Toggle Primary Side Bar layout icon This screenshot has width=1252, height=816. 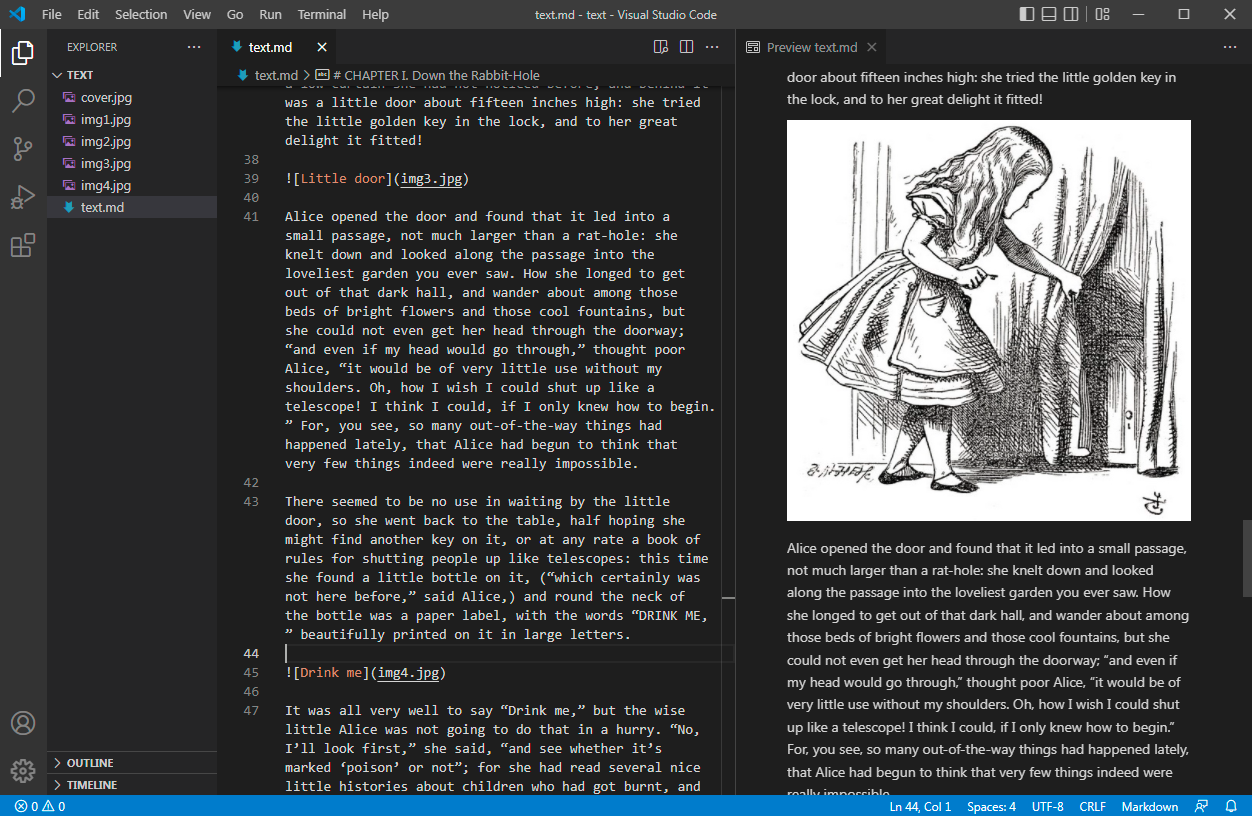(x=1028, y=14)
